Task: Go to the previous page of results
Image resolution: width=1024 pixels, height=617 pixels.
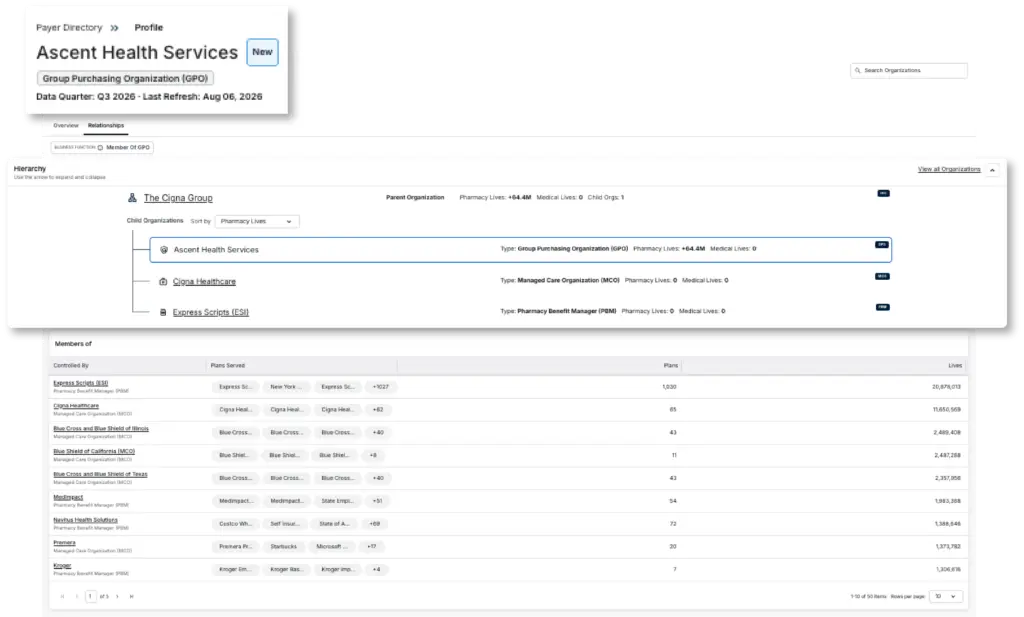Action: coord(76,596)
